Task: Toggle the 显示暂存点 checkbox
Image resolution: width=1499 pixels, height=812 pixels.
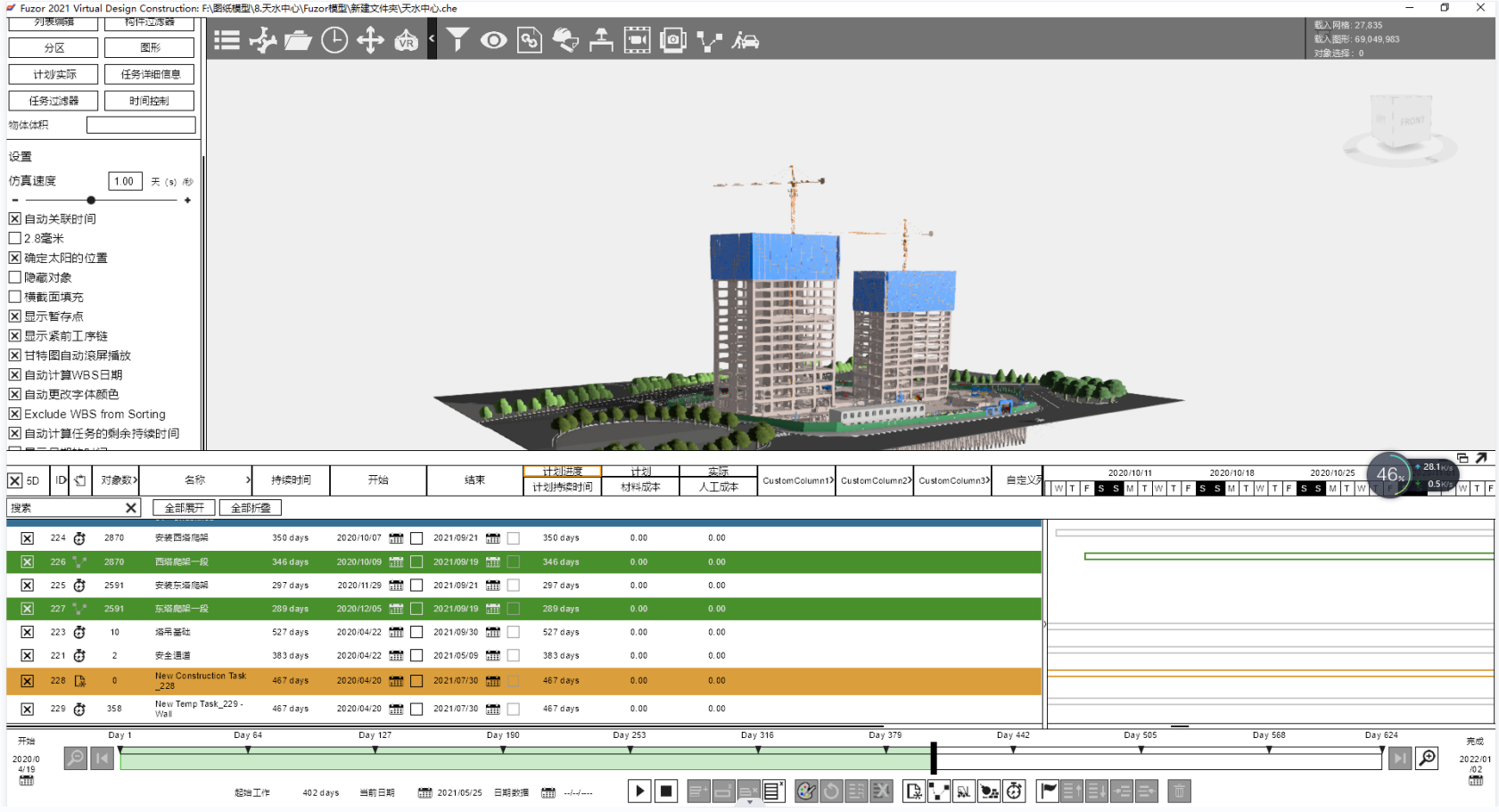Action: 15,316
